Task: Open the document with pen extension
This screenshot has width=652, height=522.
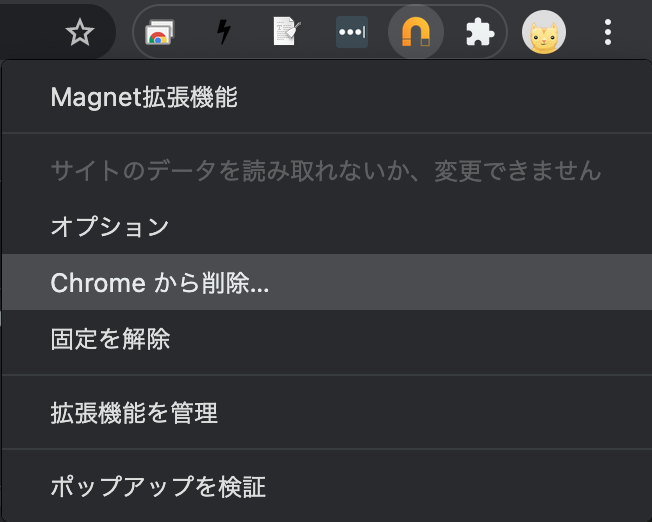Action: pyautogui.click(x=287, y=32)
